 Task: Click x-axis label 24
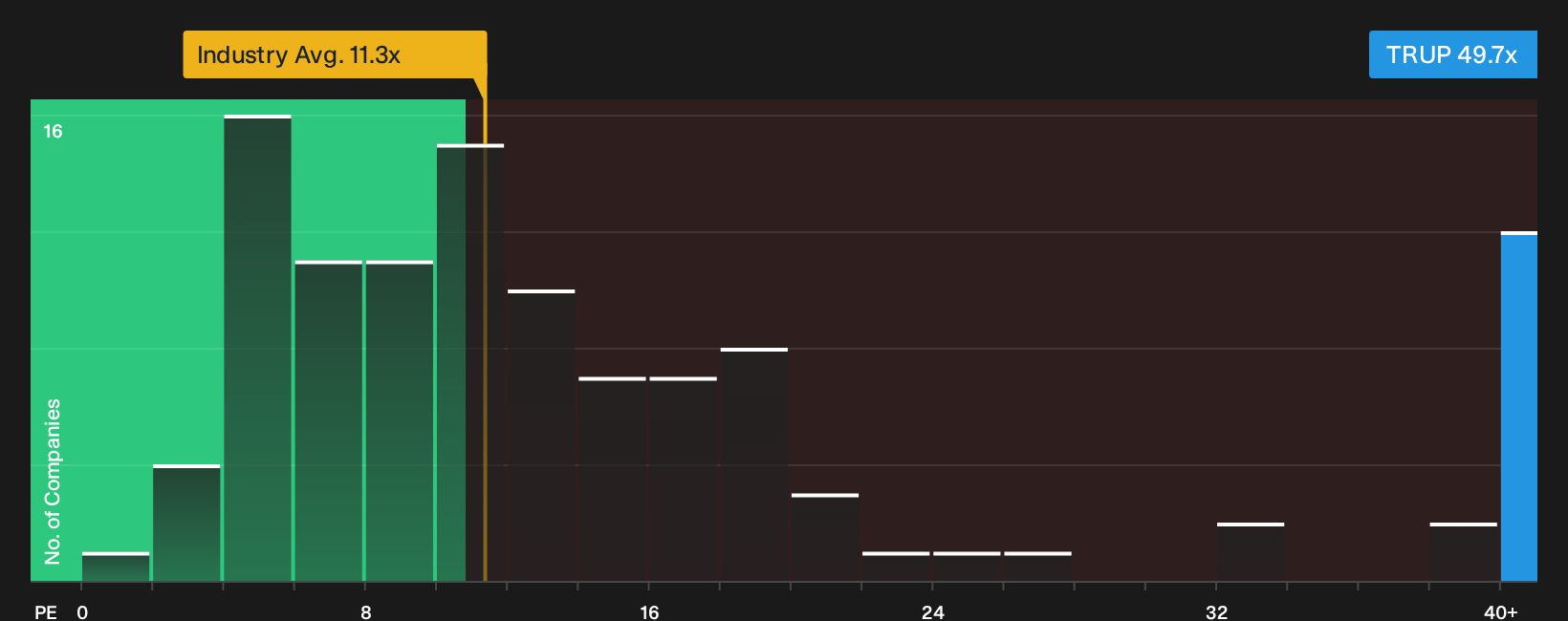[933, 611]
